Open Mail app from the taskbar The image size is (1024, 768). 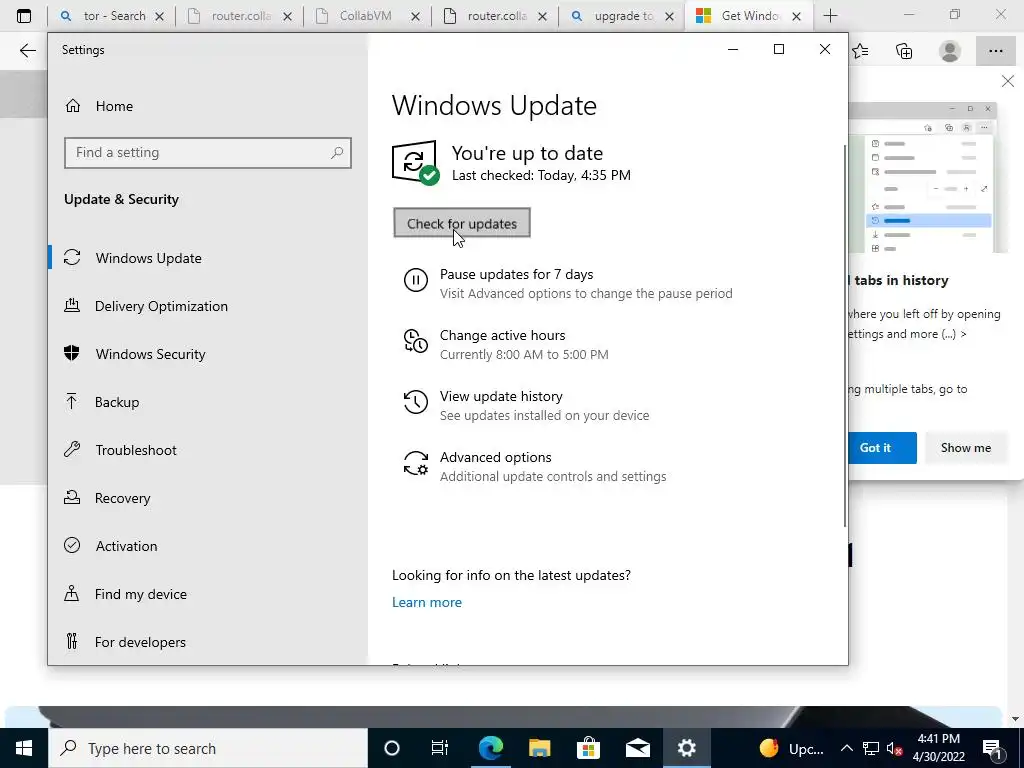(x=637, y=748)
